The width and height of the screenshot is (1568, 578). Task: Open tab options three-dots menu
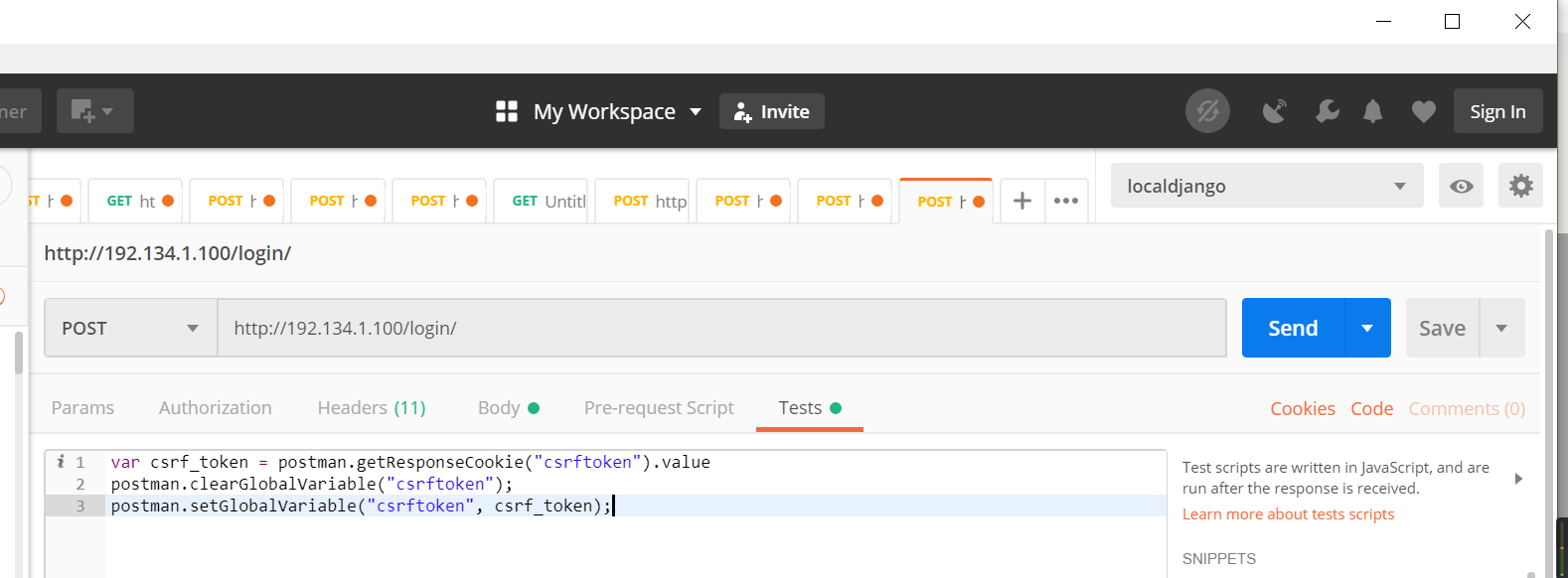click(x=1066, y=201)
